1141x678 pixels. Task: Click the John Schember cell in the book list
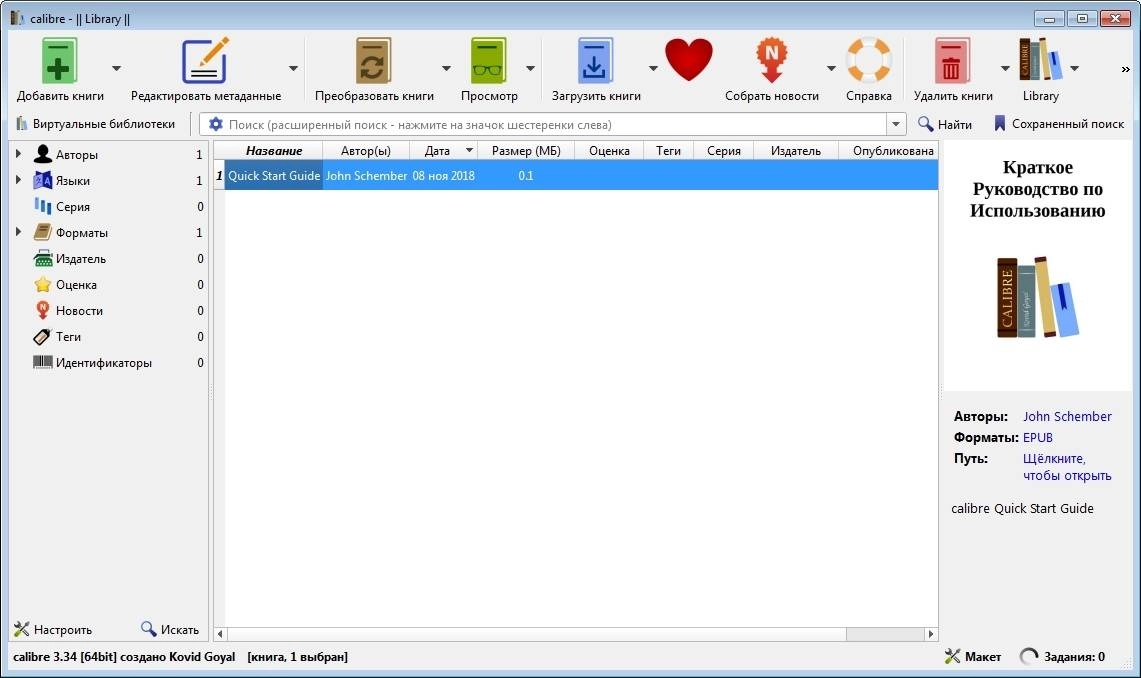[x=366, y=175]
